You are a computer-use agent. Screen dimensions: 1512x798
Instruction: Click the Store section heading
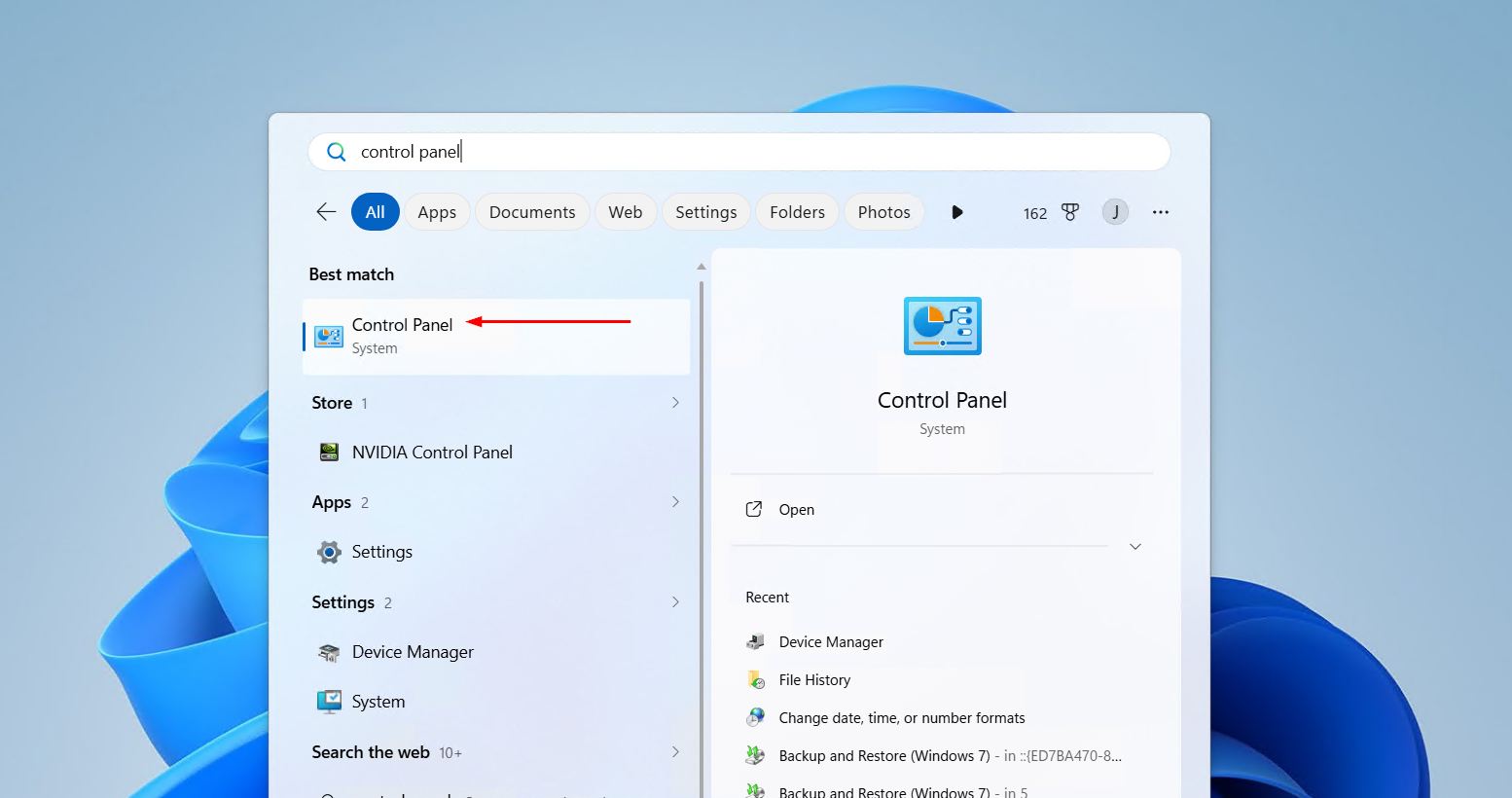332,403
